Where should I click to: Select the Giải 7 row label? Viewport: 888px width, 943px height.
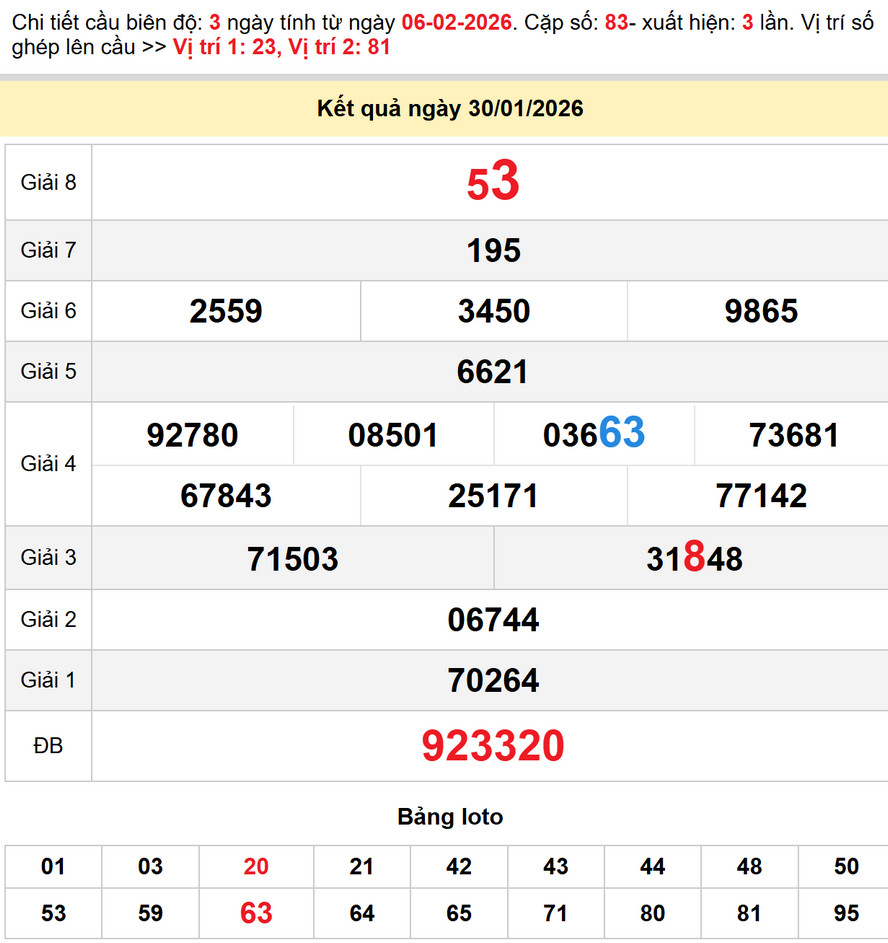[x=47, y=251]
